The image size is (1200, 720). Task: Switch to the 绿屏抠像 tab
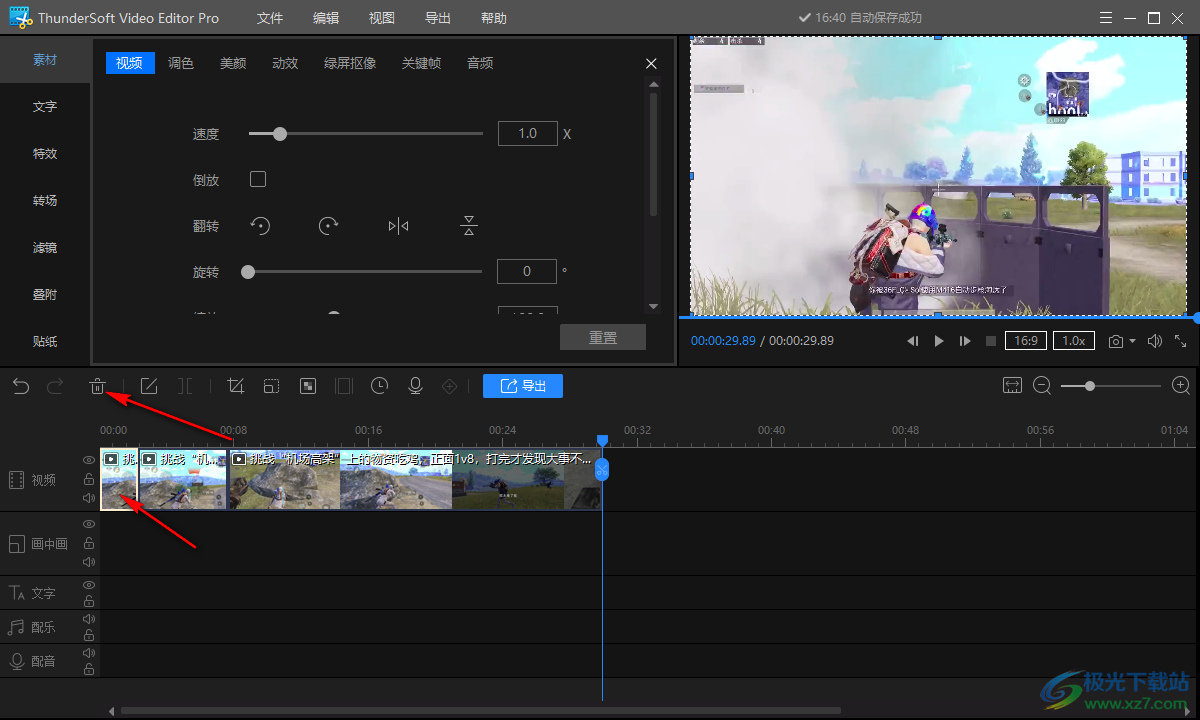(350, 63)
